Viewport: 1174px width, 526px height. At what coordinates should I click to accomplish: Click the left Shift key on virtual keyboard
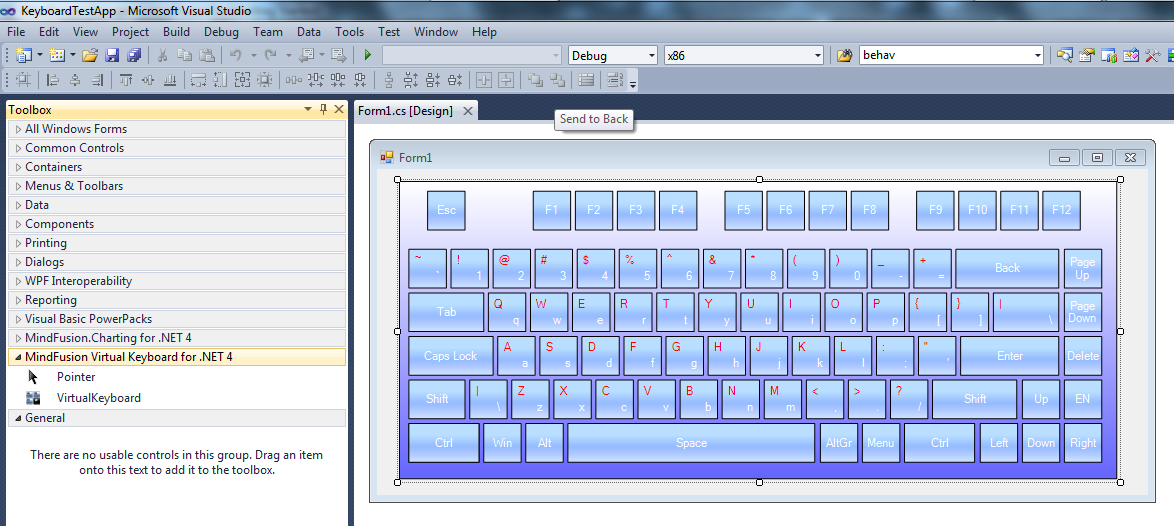(x=437, y=399)
